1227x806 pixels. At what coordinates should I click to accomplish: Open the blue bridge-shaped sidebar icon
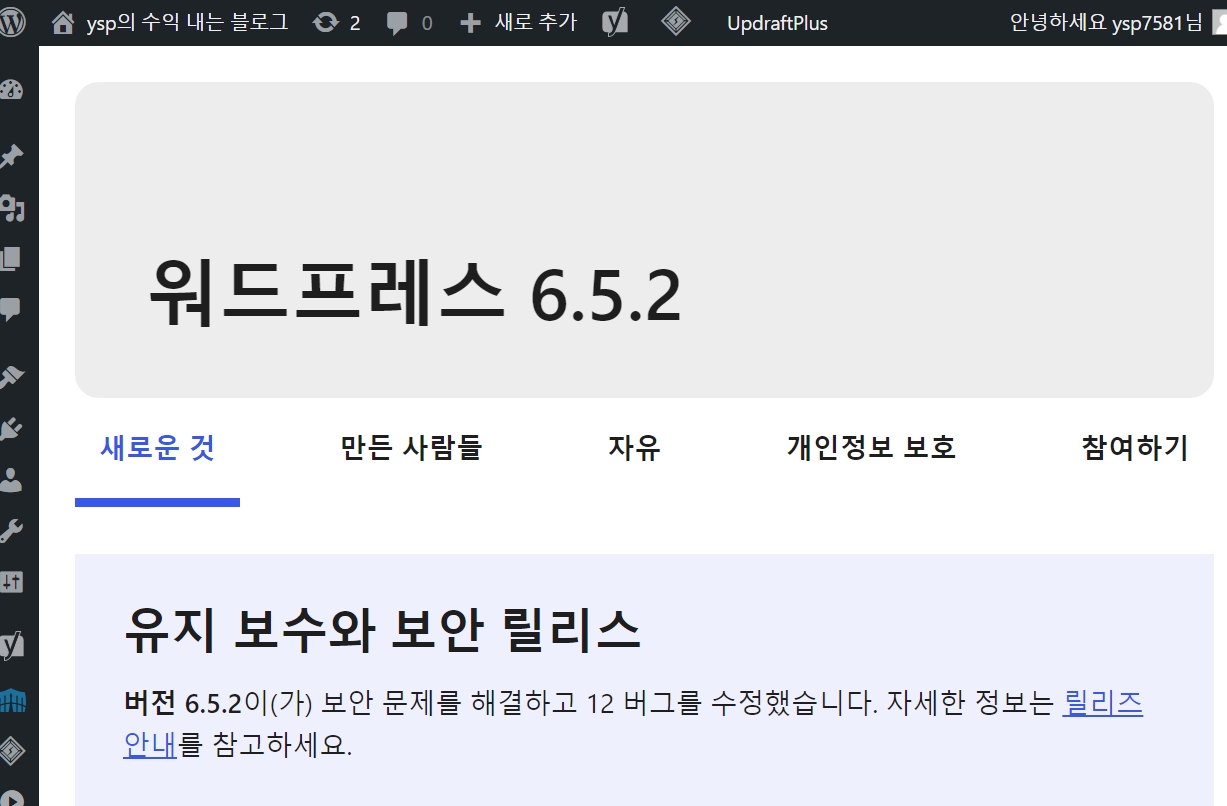click(12, 701)
